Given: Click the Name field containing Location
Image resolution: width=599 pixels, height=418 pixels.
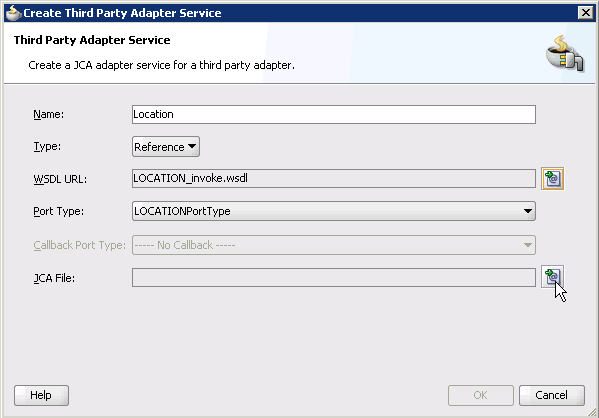Looking at the screenshot, I should (333, 114).
